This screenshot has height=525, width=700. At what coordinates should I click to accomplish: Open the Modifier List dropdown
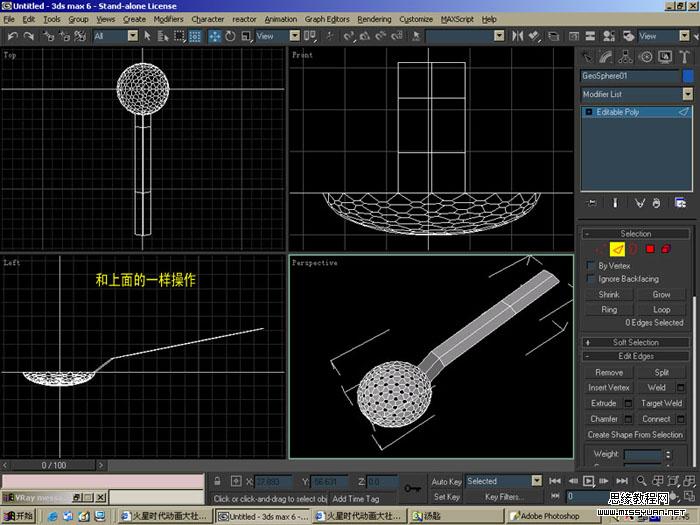click(x=687, y=94)
